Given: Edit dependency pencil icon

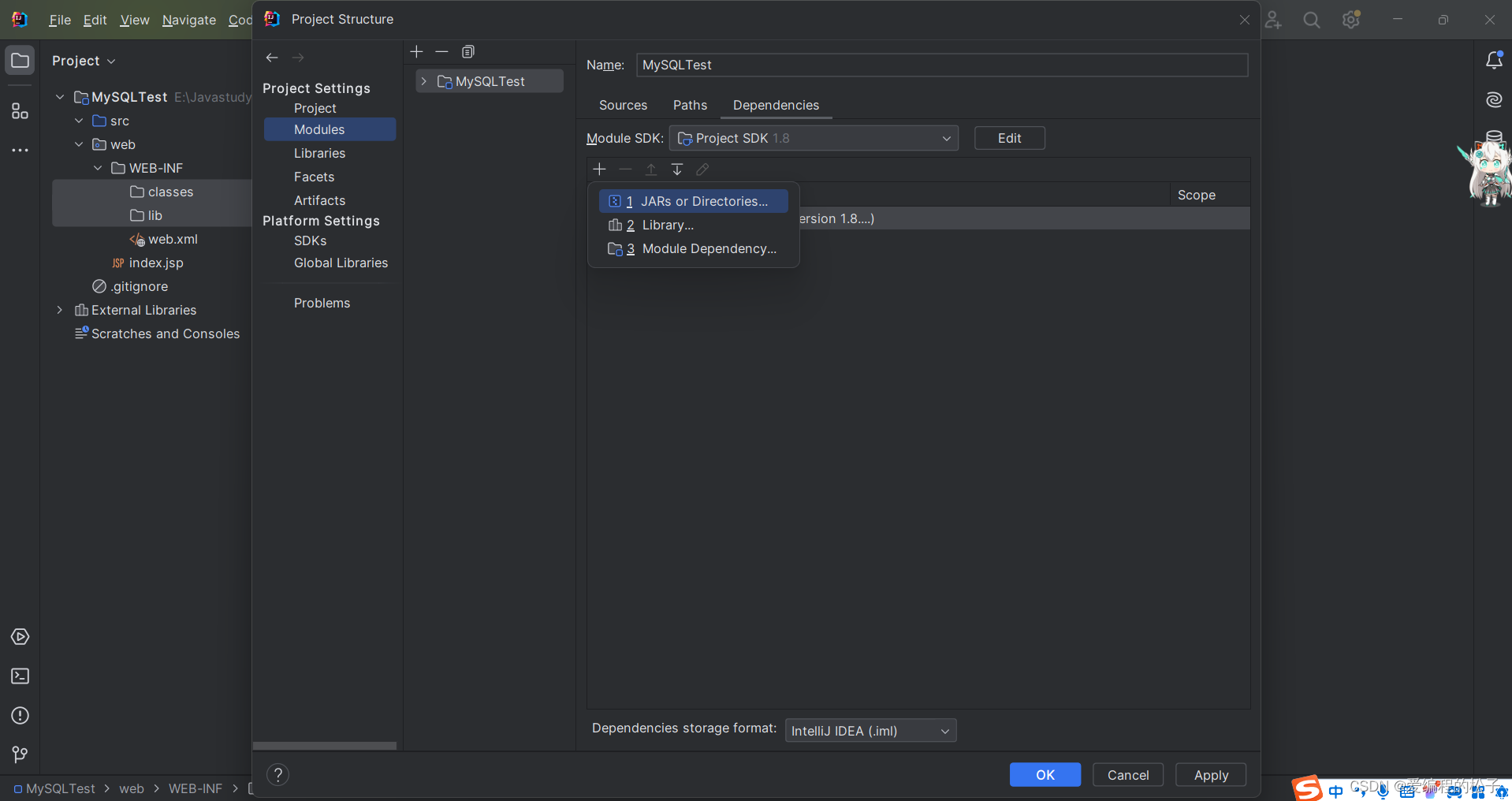Looking at the screenshot, I should tap(702, 170).
